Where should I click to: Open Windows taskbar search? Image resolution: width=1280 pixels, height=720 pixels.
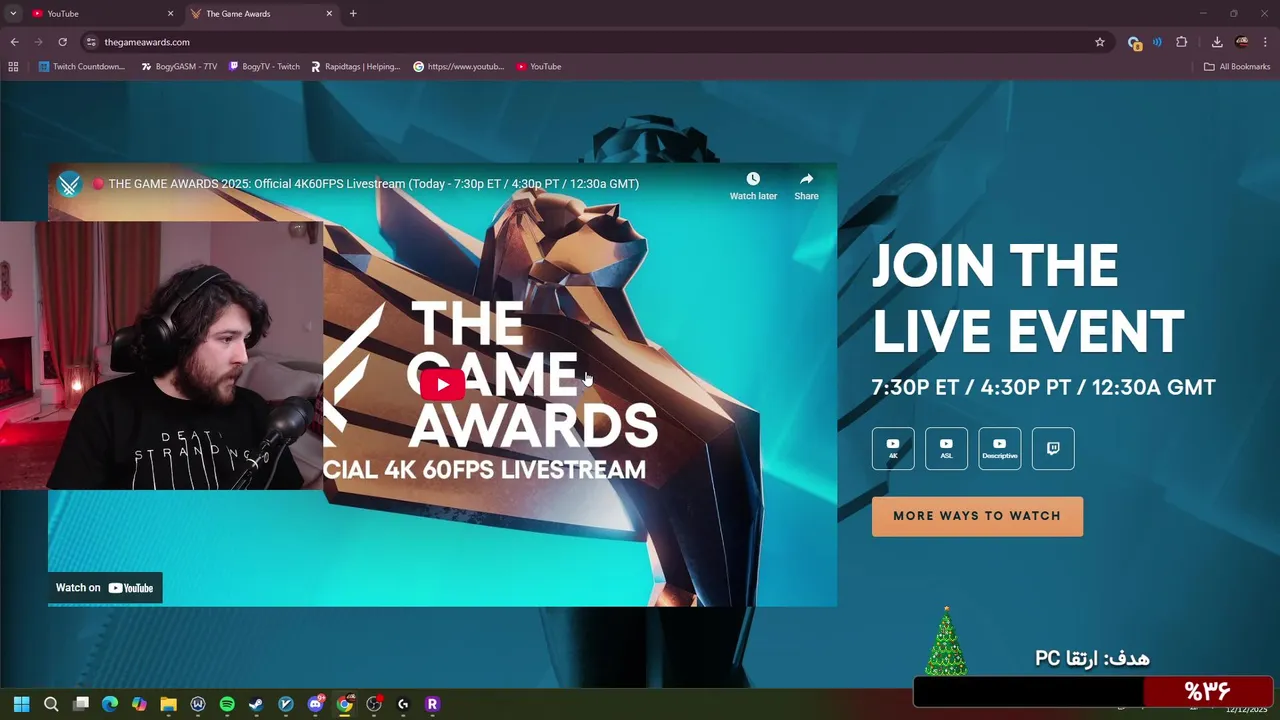[51, 704]
